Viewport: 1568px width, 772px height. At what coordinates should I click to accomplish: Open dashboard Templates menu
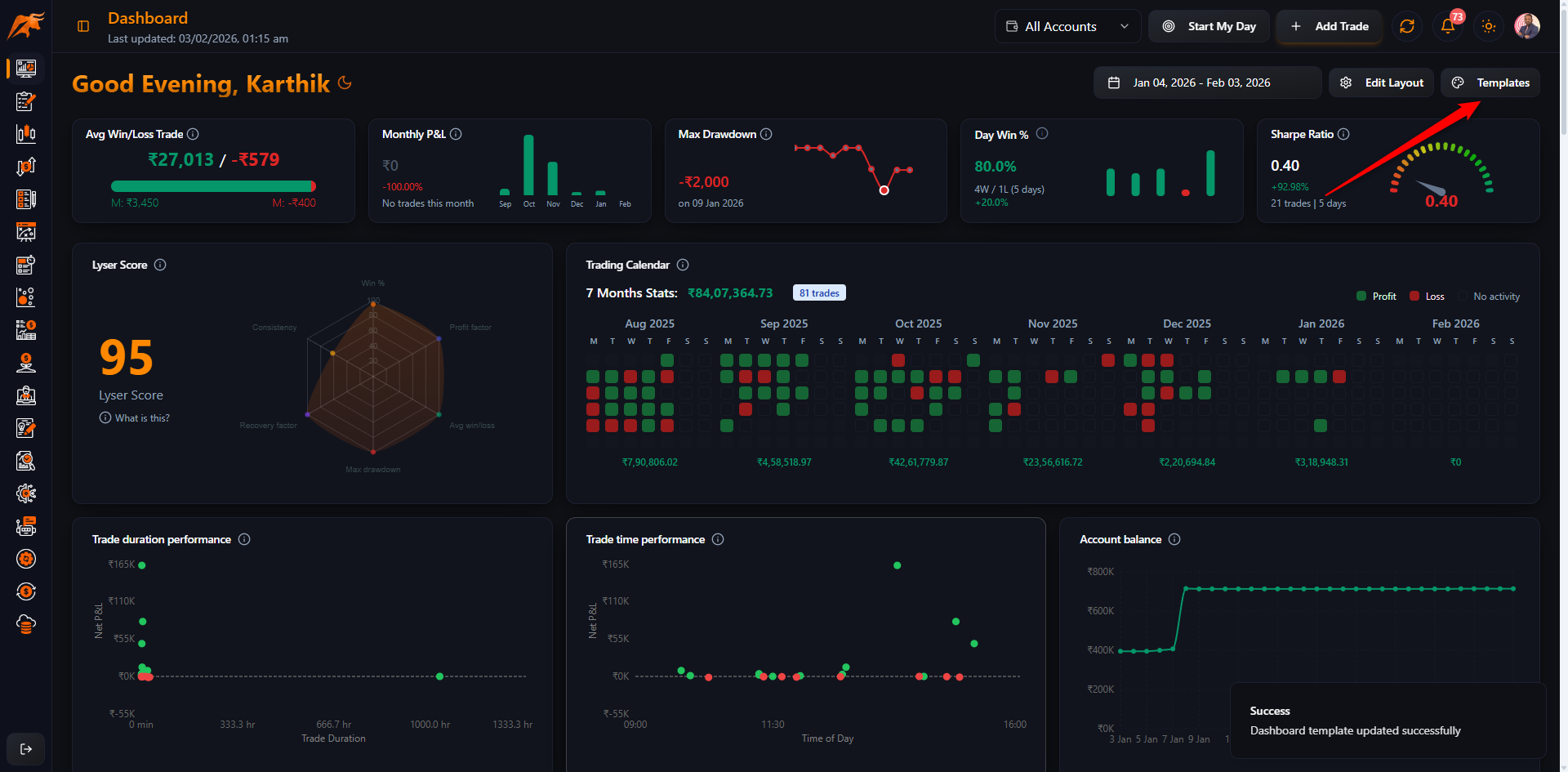coord(1490,83)
